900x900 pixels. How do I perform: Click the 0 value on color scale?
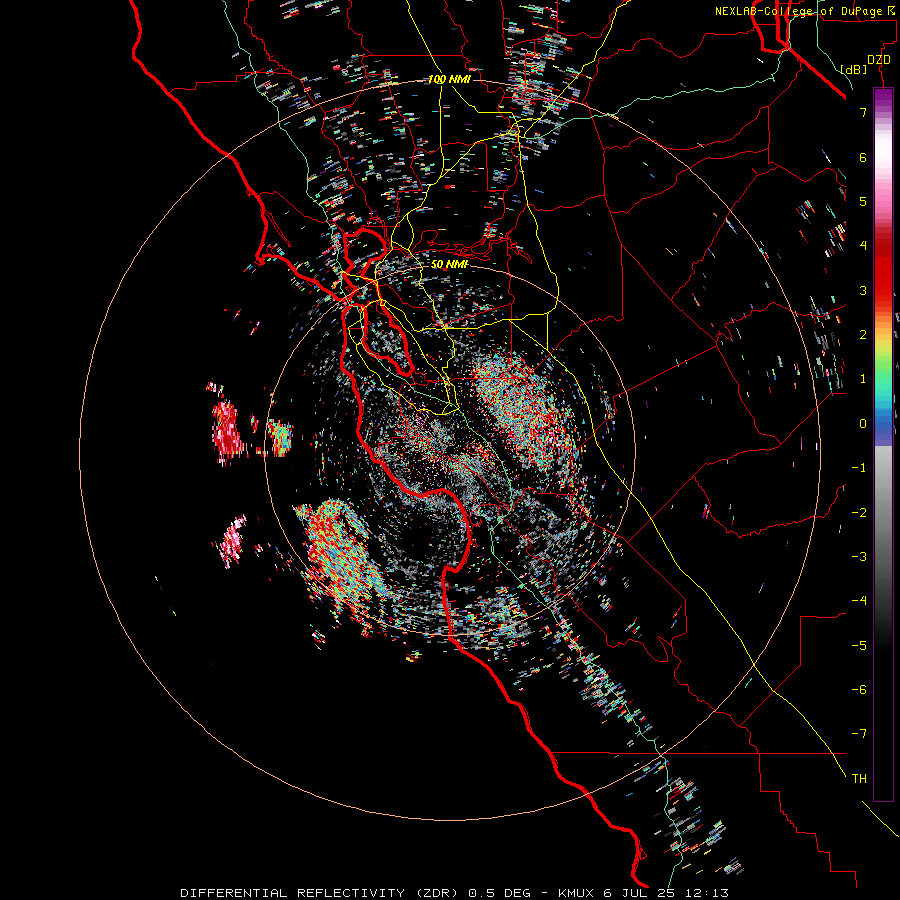[x=863, y=424]
